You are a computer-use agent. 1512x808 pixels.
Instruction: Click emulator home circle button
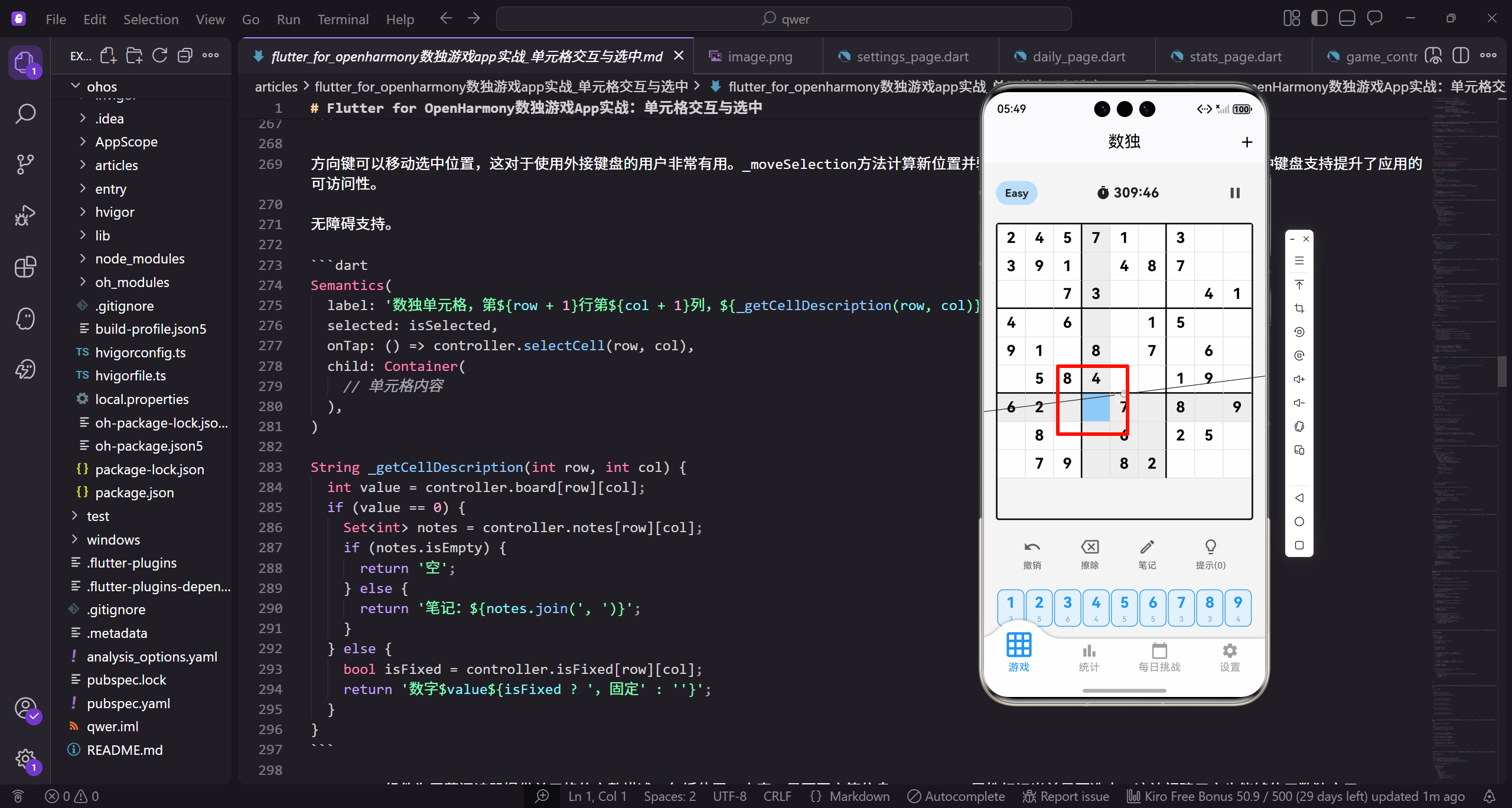pos(1299,522)
